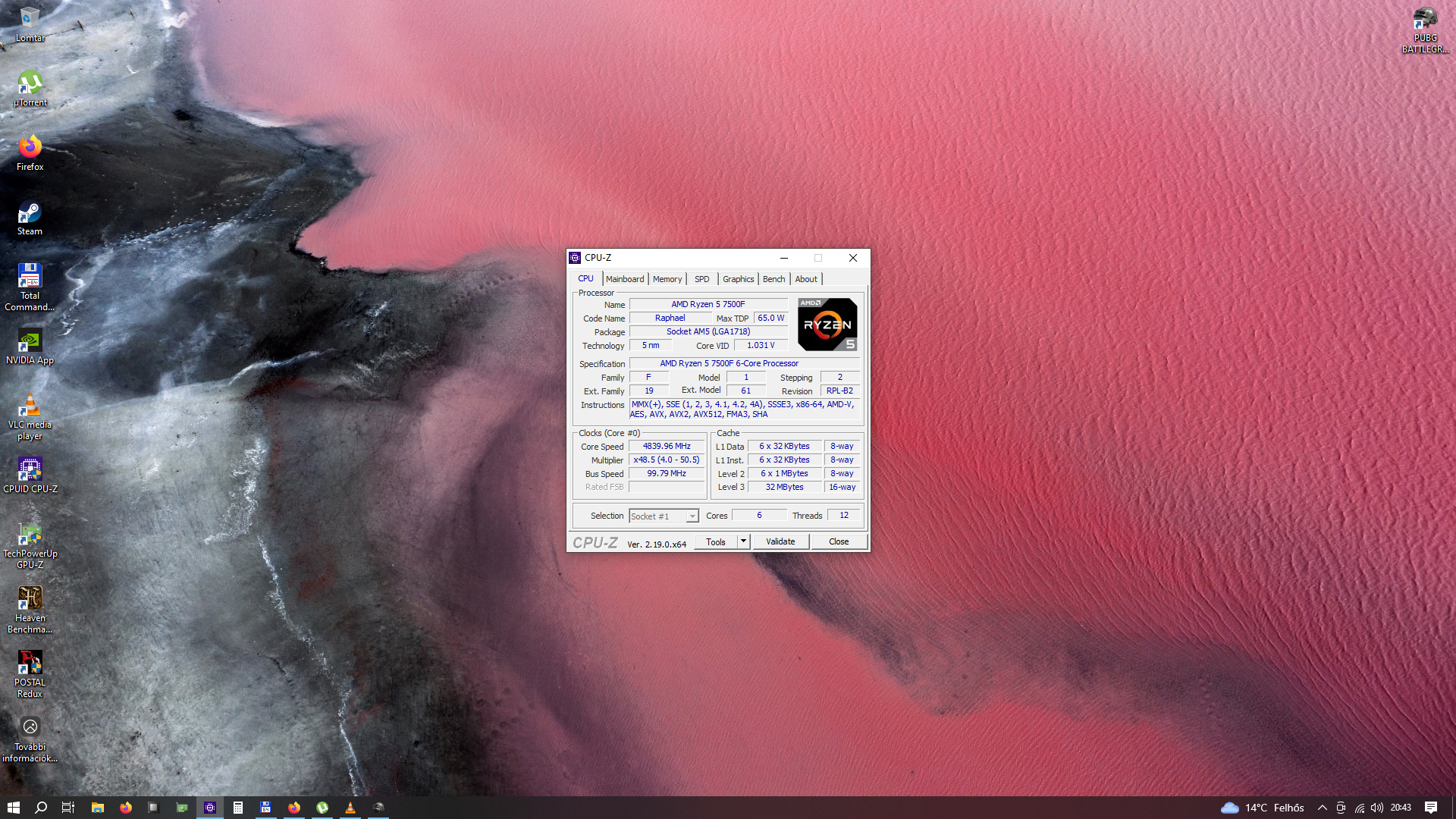Image resolution: width=1456 pixels, height=819 pixels.
Task: Select the NVIDIA App desktop icon
Action: point(30,342)
